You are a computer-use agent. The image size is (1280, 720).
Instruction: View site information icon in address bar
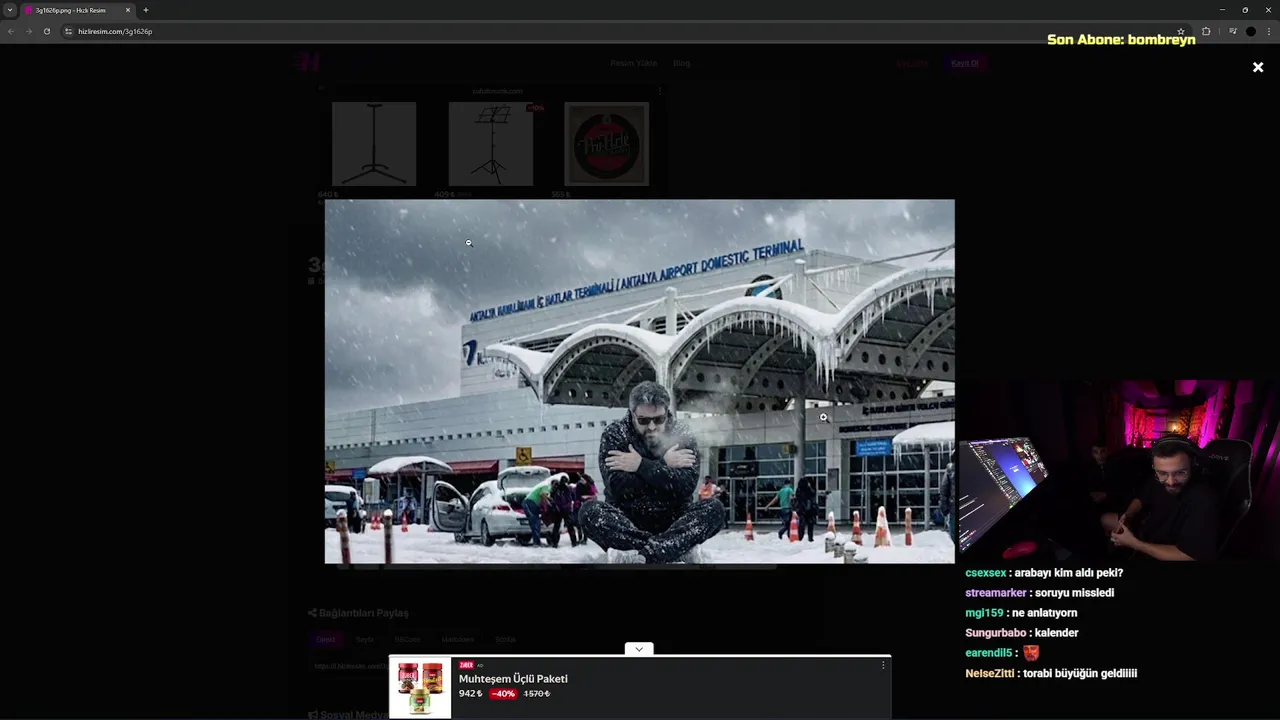click(68, 31)
